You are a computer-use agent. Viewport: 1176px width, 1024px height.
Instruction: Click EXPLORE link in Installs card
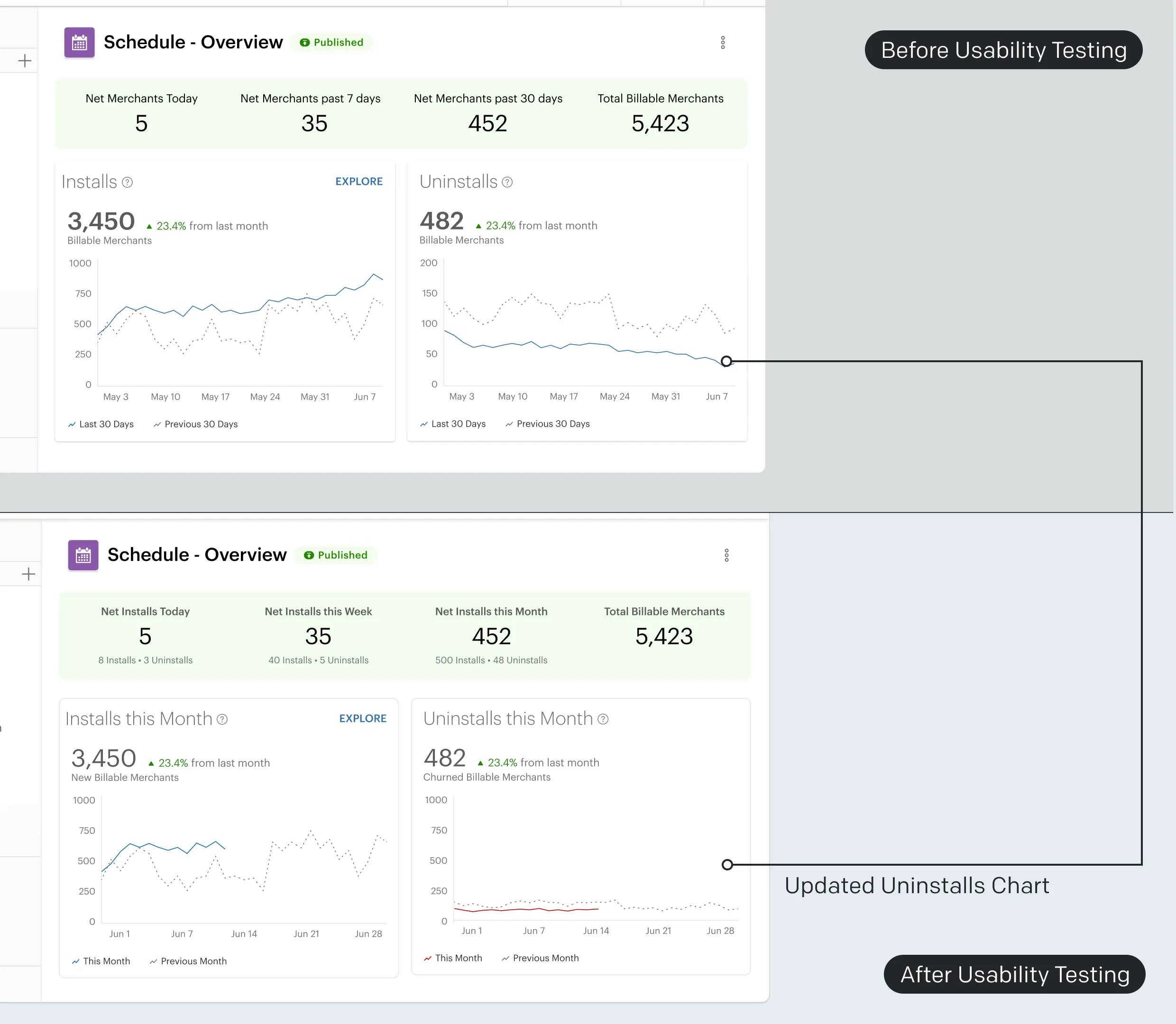(359, 182)
